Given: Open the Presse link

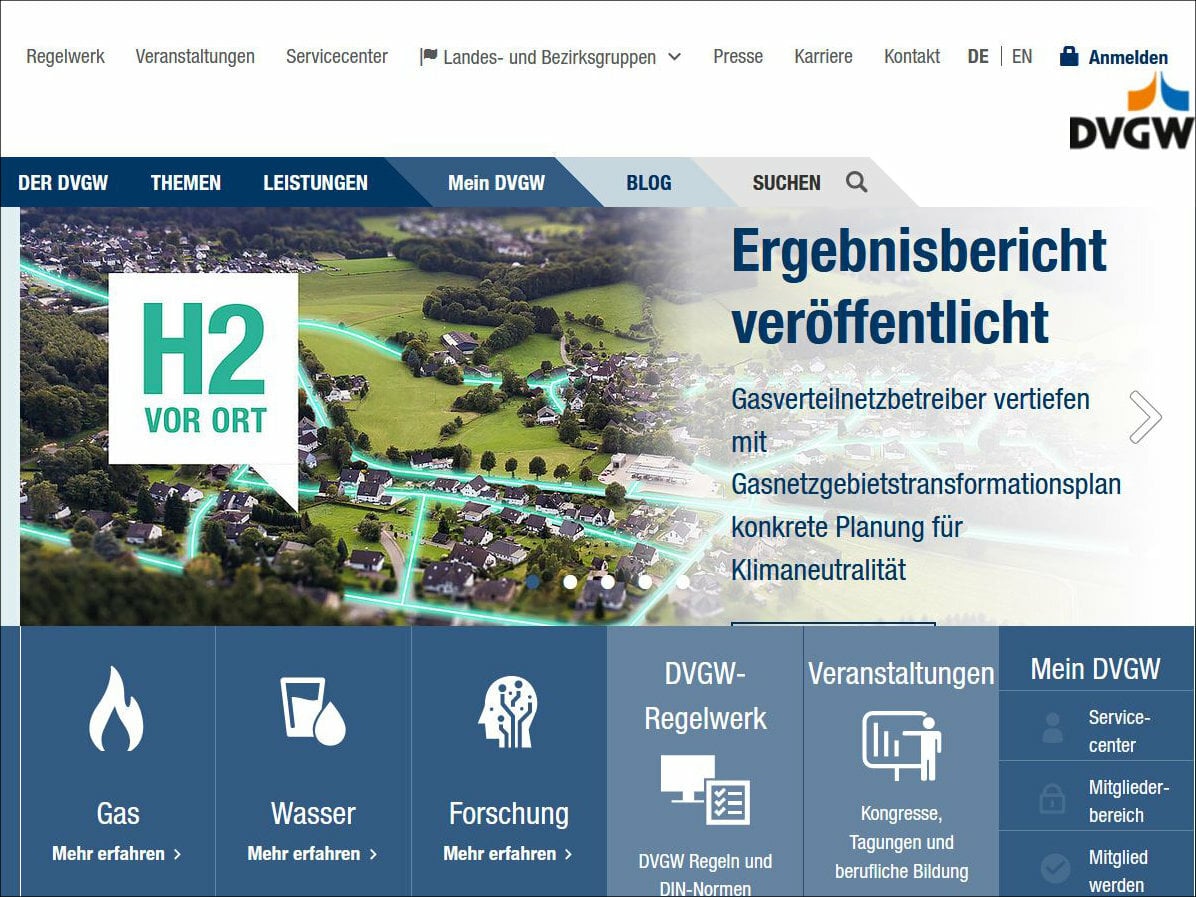Looking at the screenshot, I should (x=738, y=56).
